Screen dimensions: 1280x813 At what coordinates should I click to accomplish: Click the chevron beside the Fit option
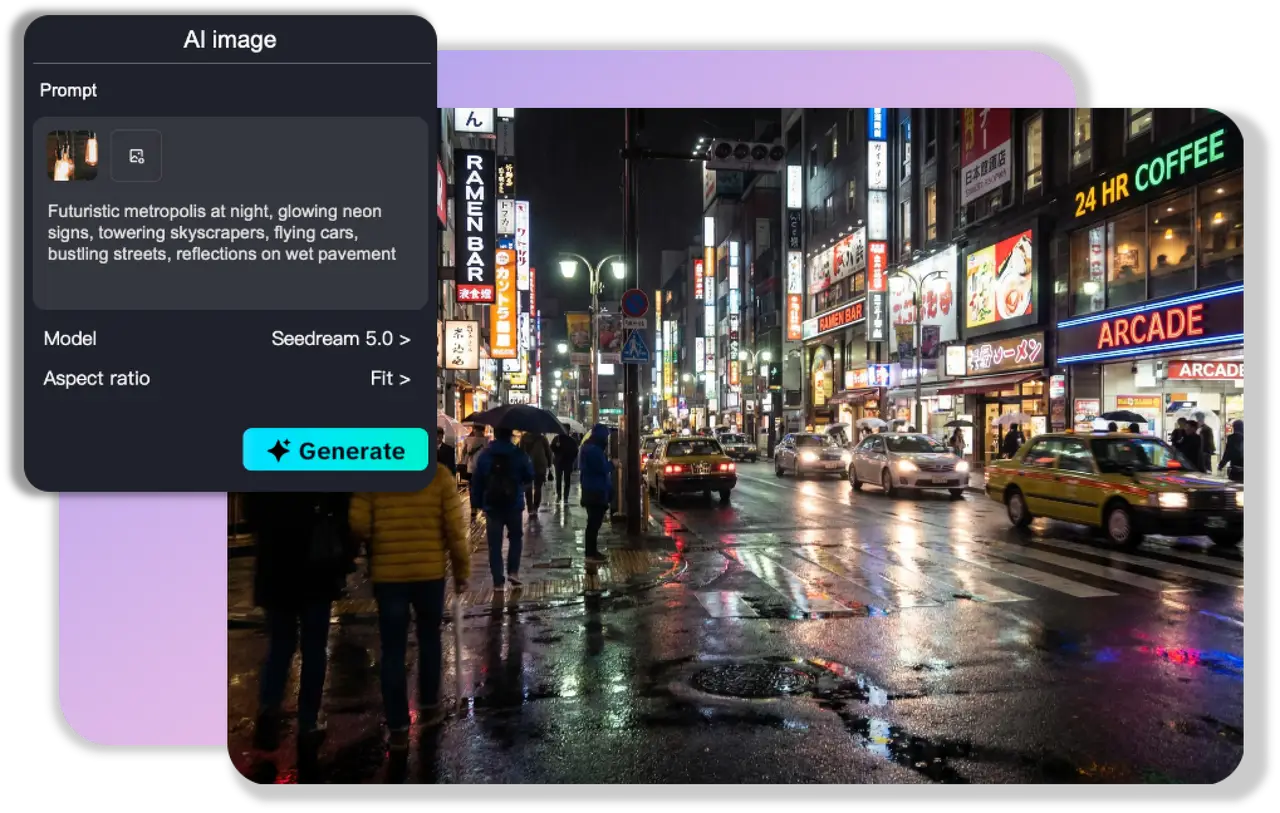pos(404,378)
